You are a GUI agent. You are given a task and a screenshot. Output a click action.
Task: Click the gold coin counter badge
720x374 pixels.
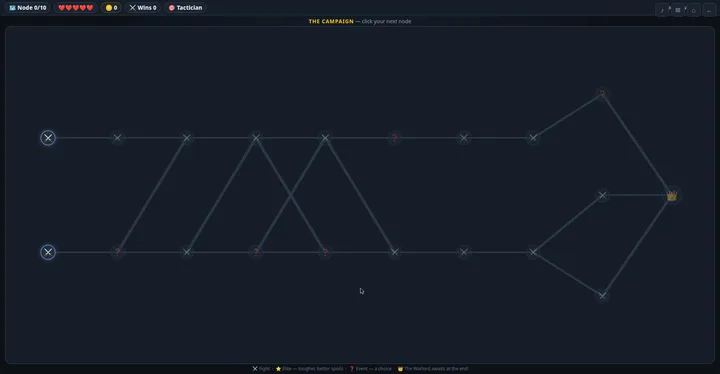pyautogui.click(x=111, y=8)
